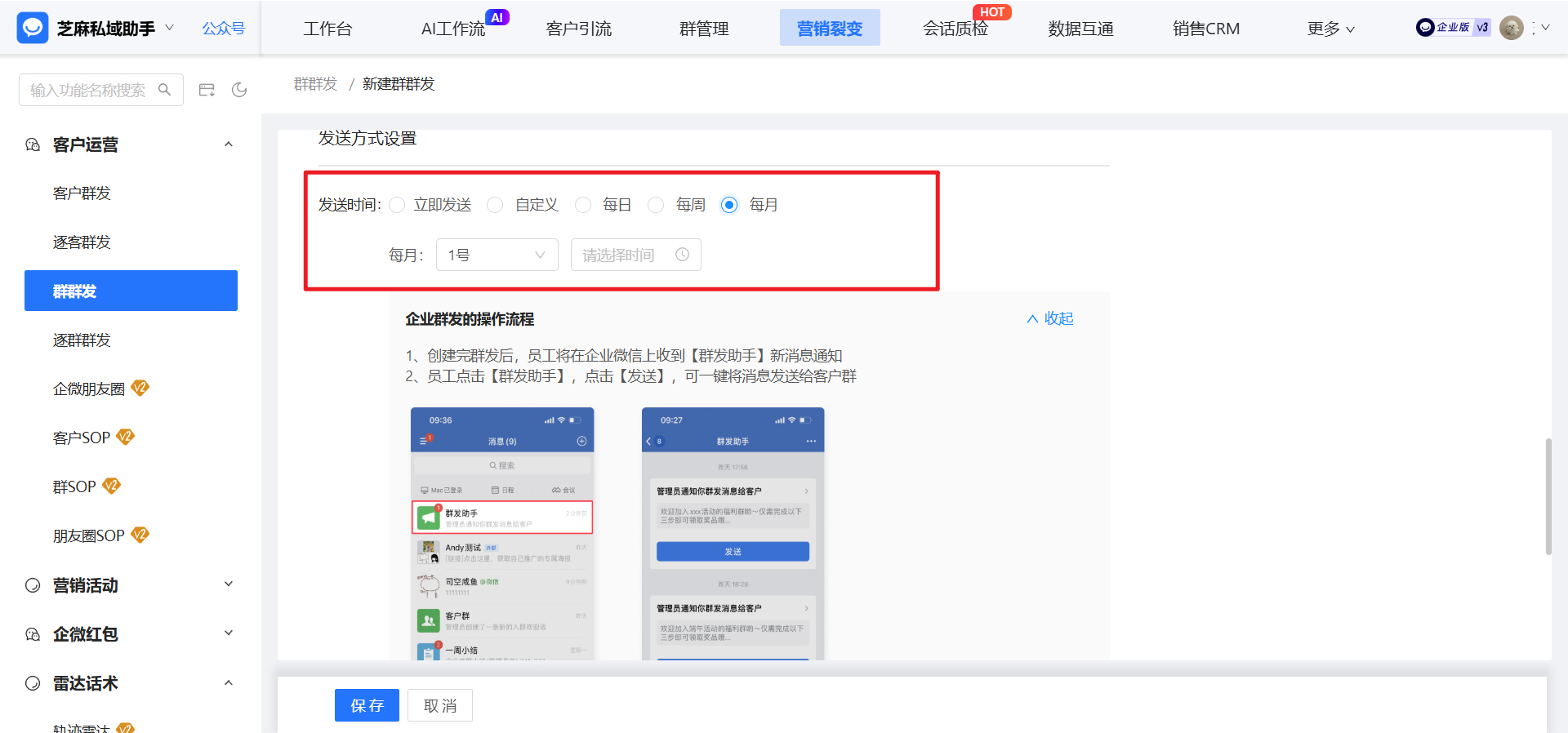Open the 数据互通 tab

(x=1081, y=29)
